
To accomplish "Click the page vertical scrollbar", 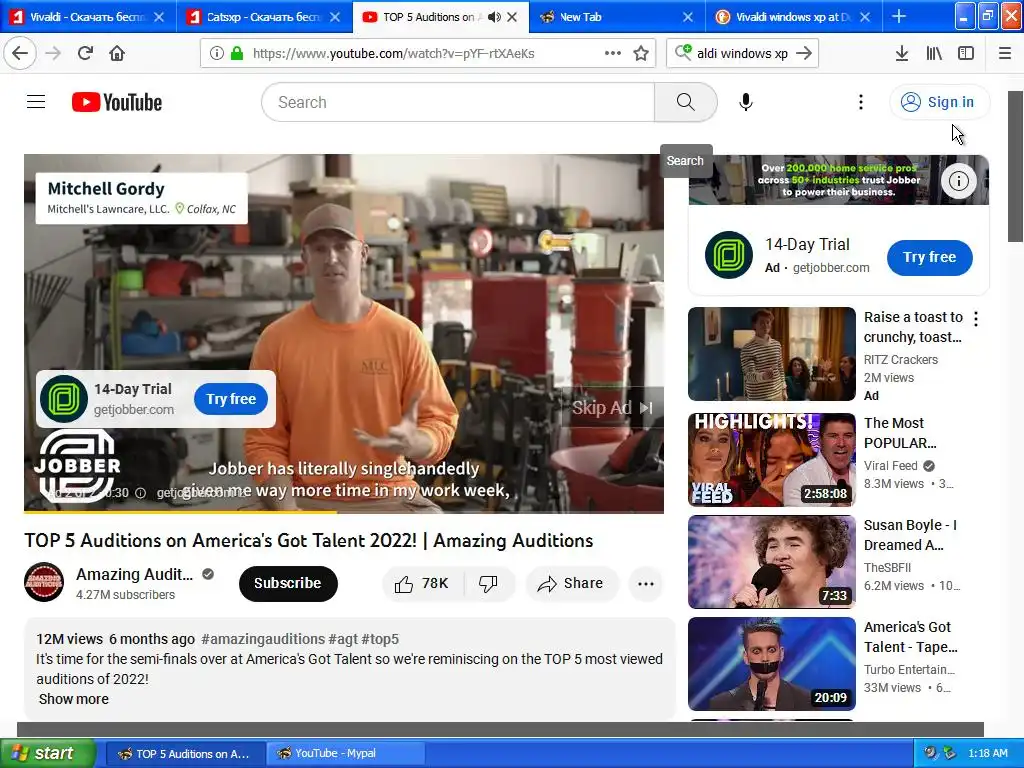I will pos(1016,167).
